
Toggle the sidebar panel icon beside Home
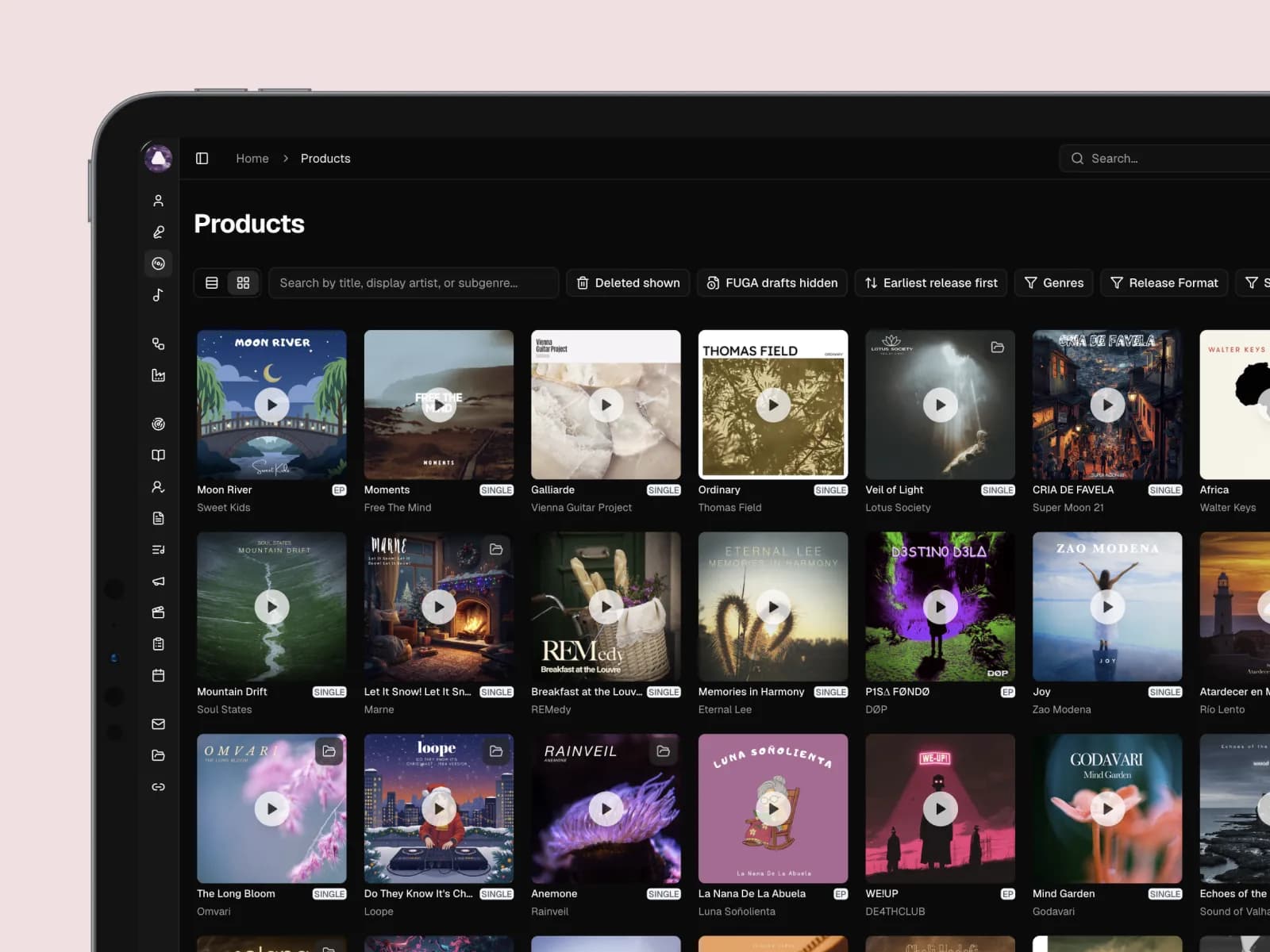(x=202, y=159)
